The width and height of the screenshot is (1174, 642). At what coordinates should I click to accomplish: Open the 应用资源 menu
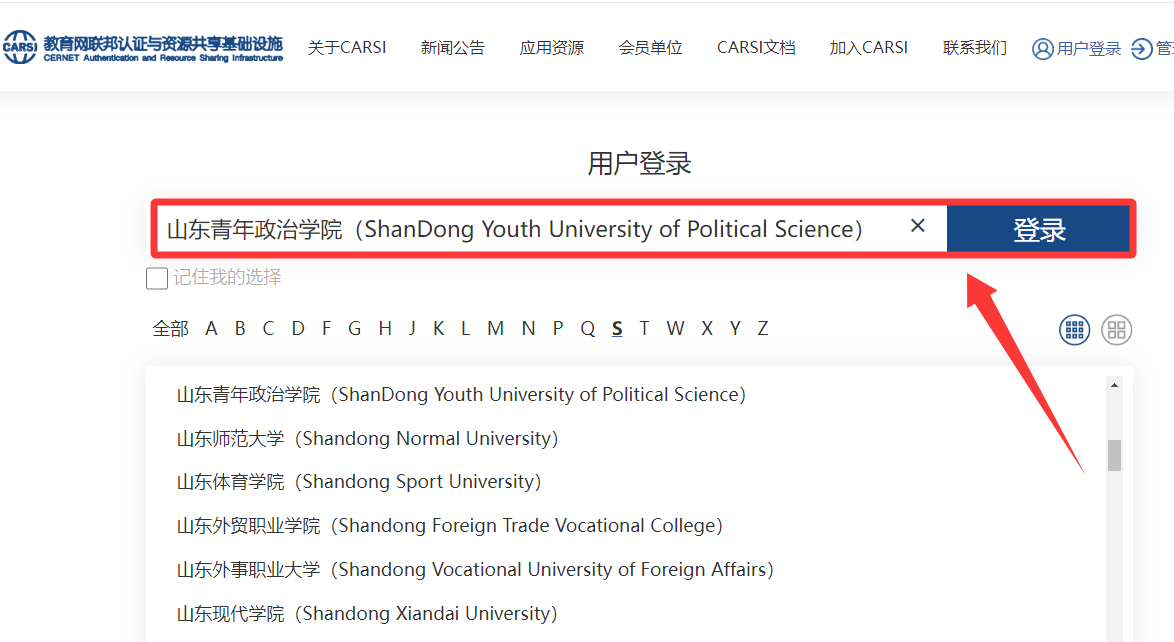pos(551,47)
